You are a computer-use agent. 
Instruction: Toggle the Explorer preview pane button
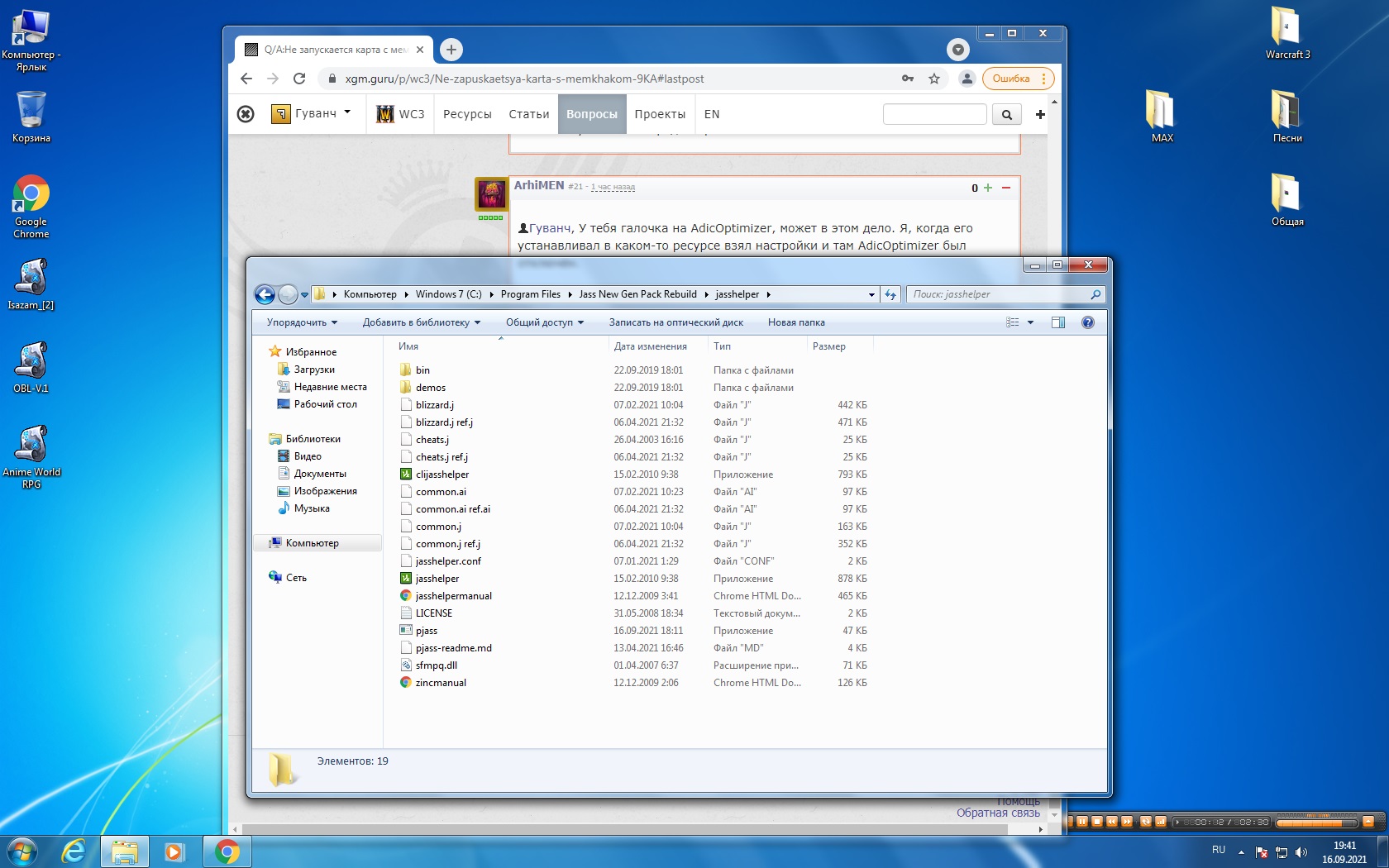pyautogui.click(x=1057, y=322)
